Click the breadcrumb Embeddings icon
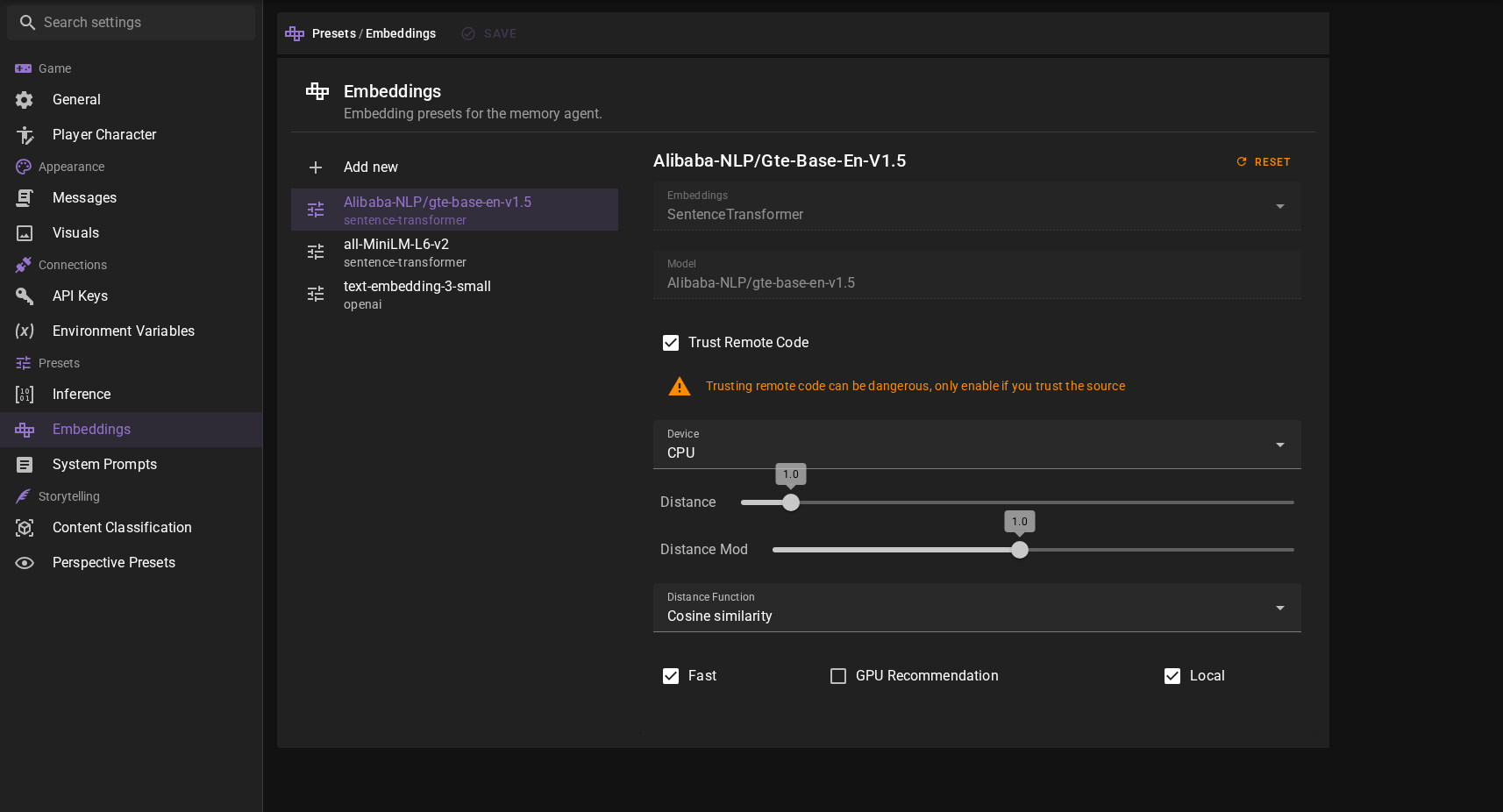 coord(295,33)
